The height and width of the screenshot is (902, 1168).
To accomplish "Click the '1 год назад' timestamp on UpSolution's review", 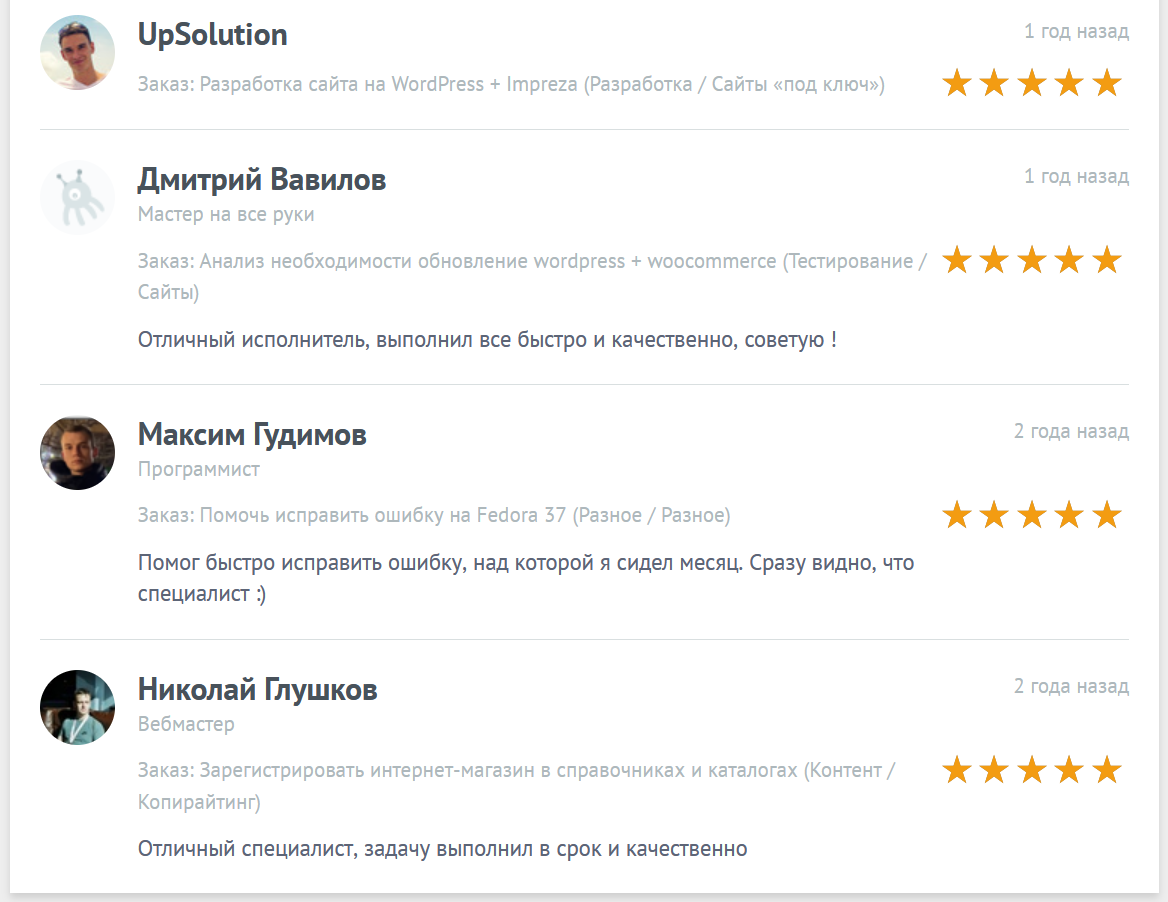I will pos(1077,31).
